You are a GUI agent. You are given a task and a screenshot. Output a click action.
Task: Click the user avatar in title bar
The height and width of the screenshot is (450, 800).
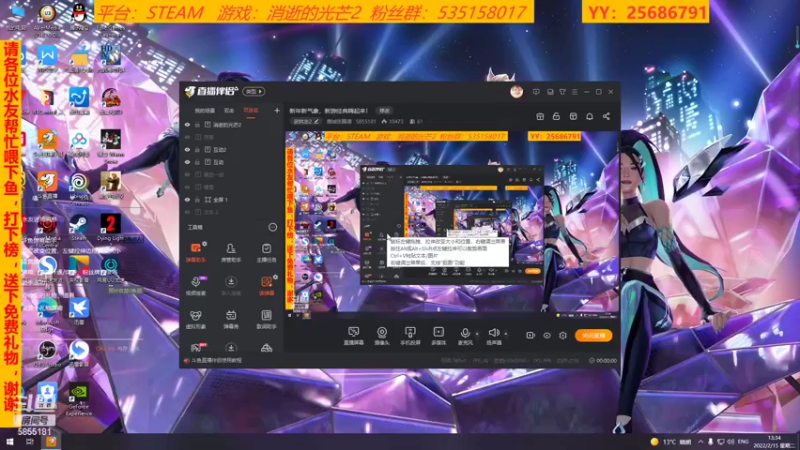pos(516,92)
